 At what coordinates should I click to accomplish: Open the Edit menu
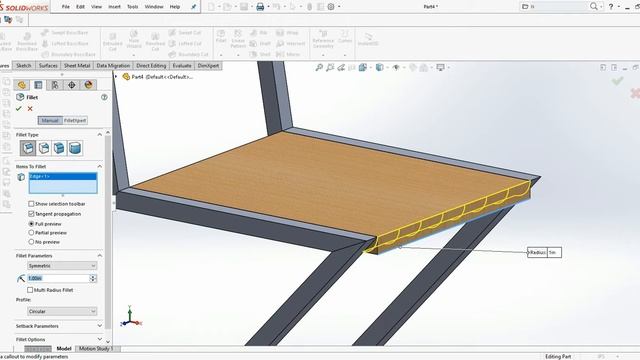80,7
